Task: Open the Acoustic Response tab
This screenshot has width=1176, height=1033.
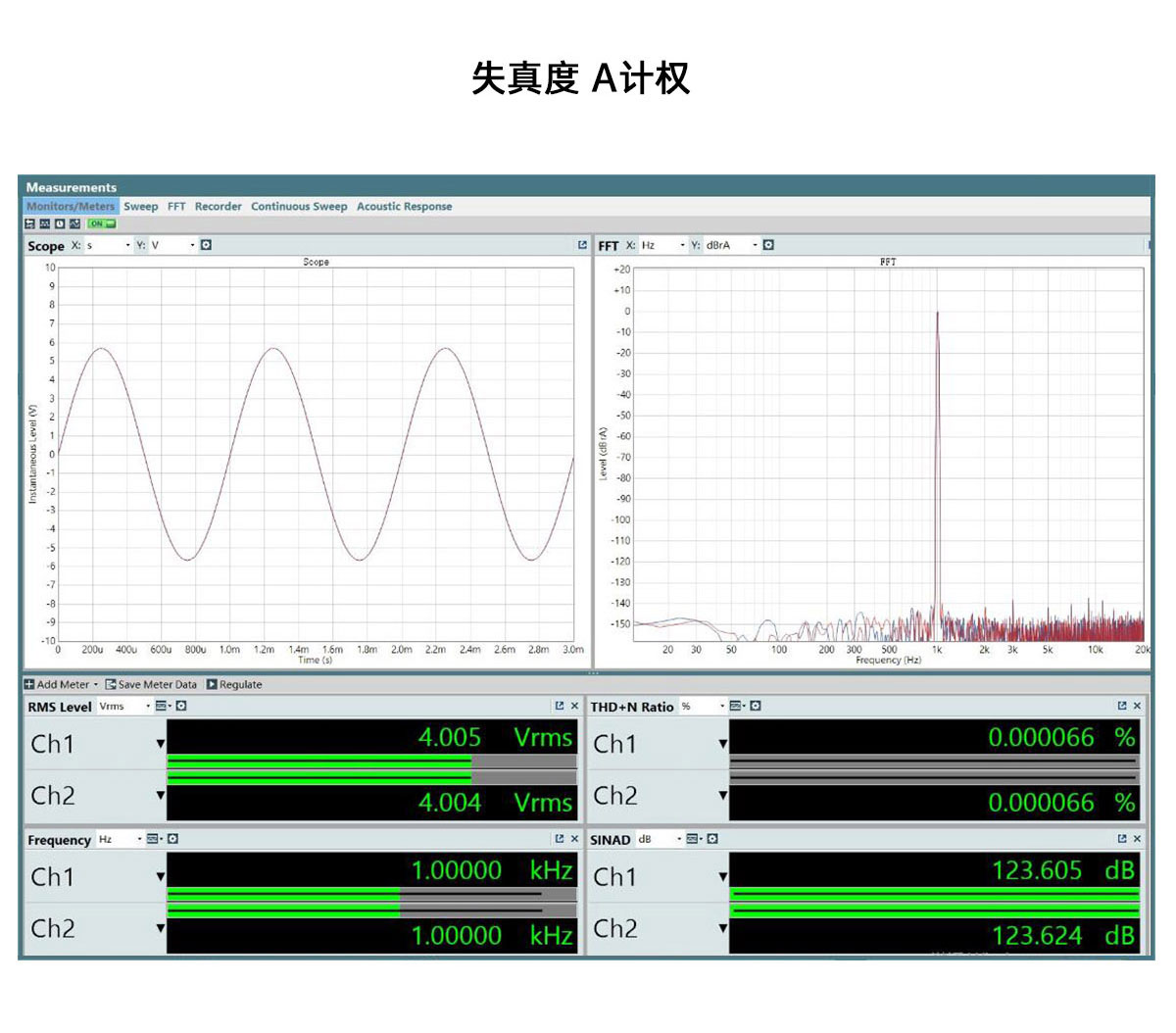Action: (404, 207)
